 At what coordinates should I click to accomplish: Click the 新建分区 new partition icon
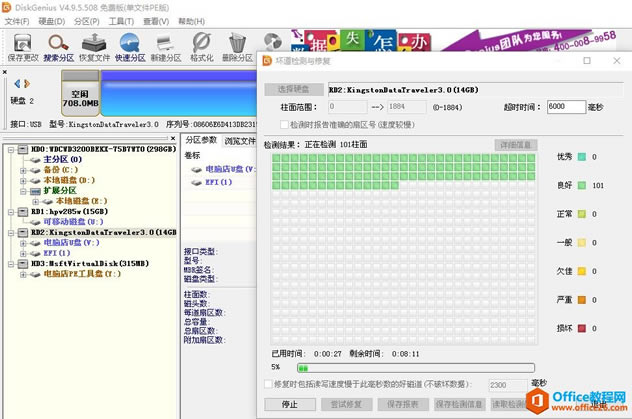166,48
